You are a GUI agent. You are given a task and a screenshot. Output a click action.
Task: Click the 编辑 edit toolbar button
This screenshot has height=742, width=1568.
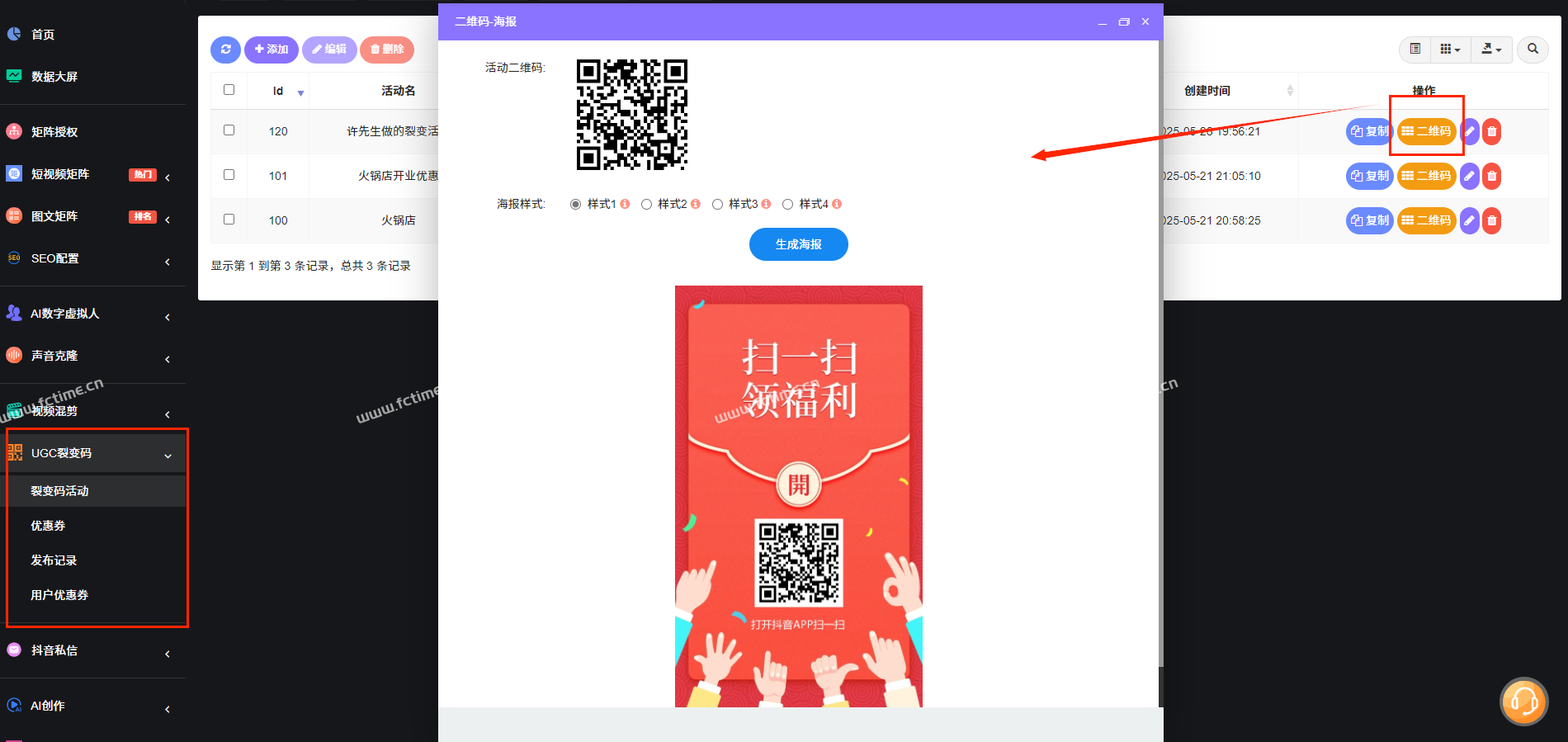pos(329,50)
